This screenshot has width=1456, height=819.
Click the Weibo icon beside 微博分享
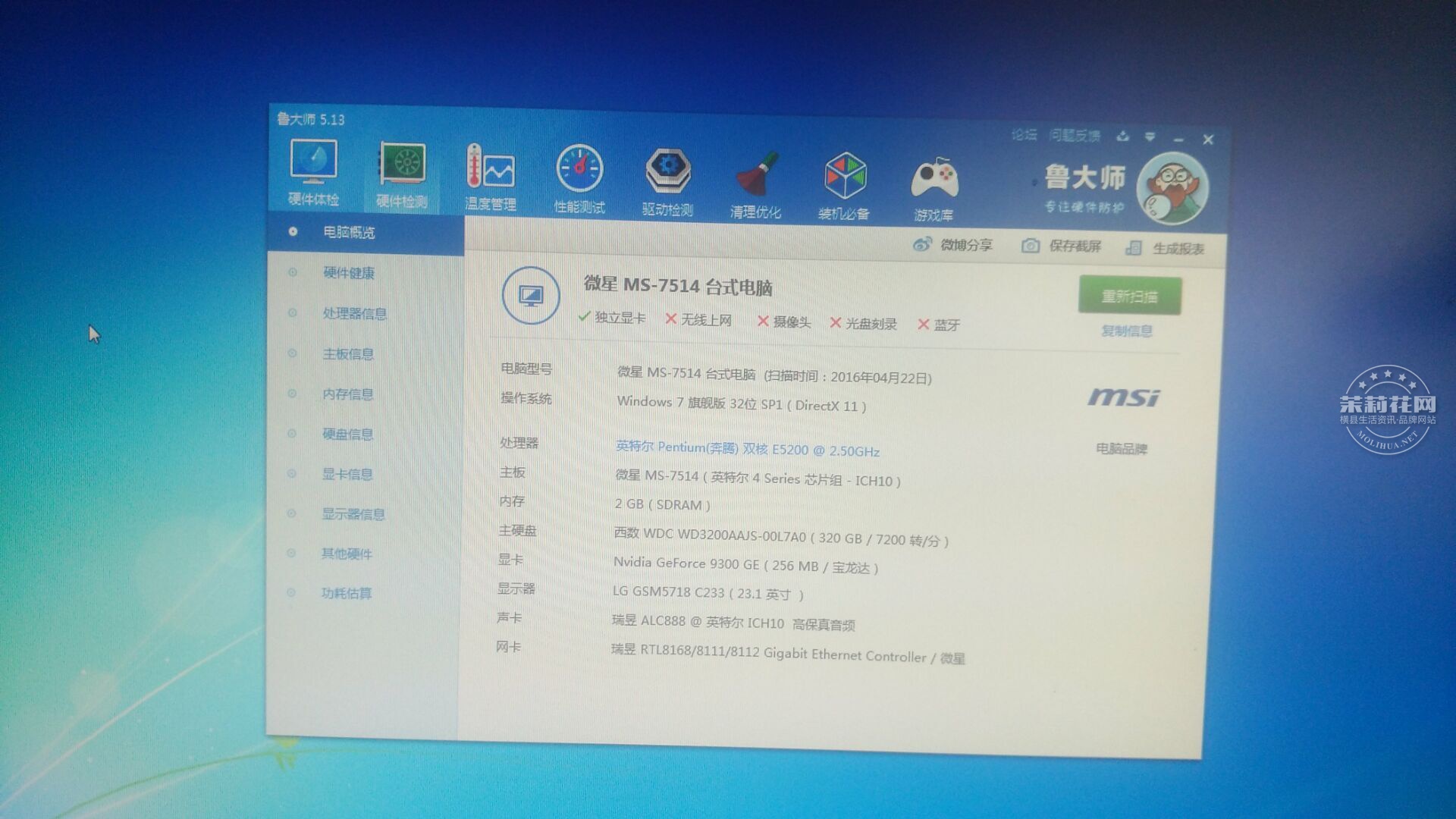tap(922, 244)
